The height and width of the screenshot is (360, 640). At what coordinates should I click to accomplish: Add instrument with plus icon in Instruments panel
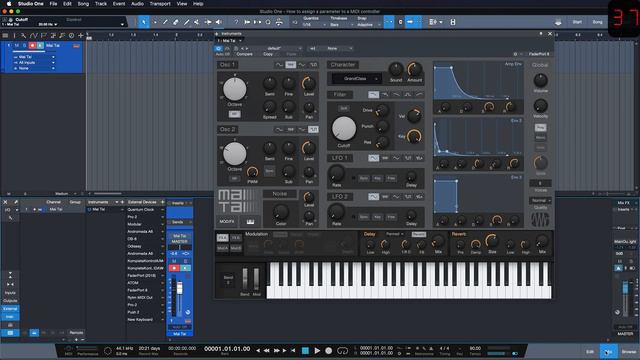click(x=122, y=202)
